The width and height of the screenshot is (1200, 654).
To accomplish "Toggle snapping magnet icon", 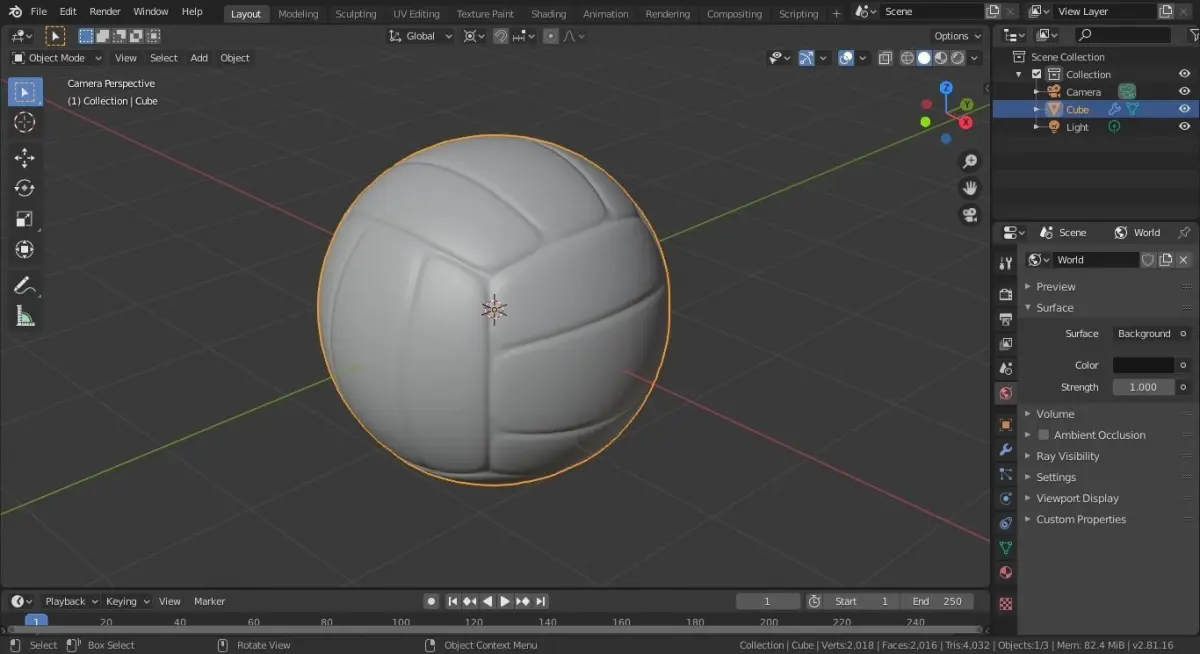I will 500,36.
